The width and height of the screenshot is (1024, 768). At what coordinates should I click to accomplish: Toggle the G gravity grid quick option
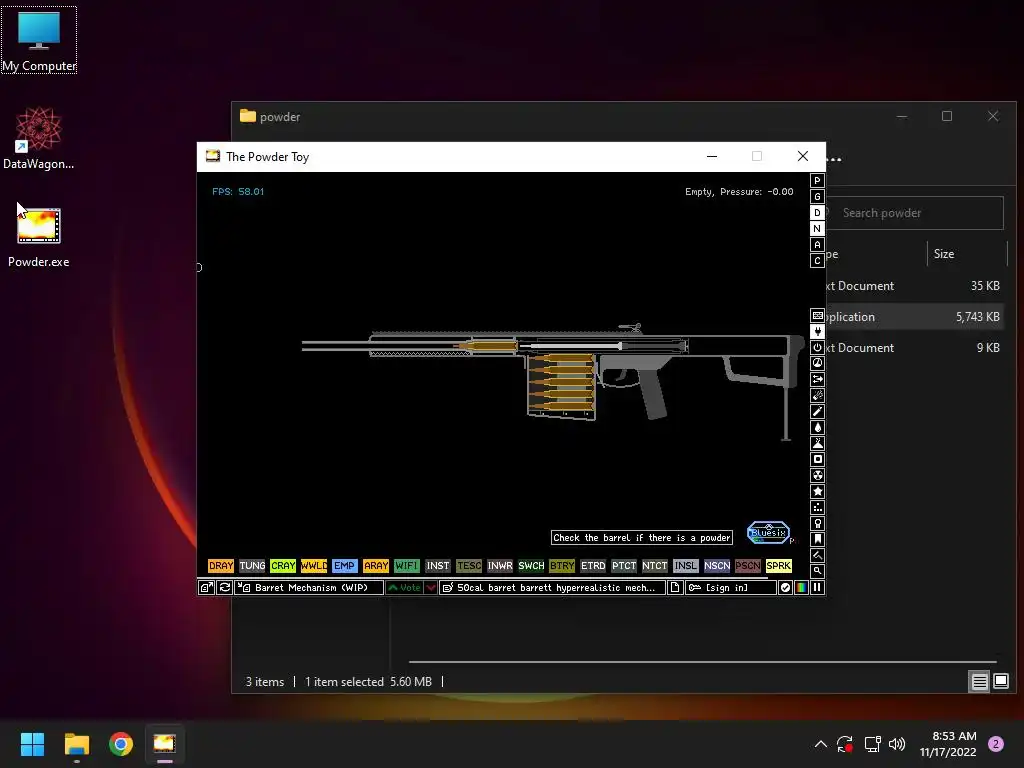pos(817,197)
